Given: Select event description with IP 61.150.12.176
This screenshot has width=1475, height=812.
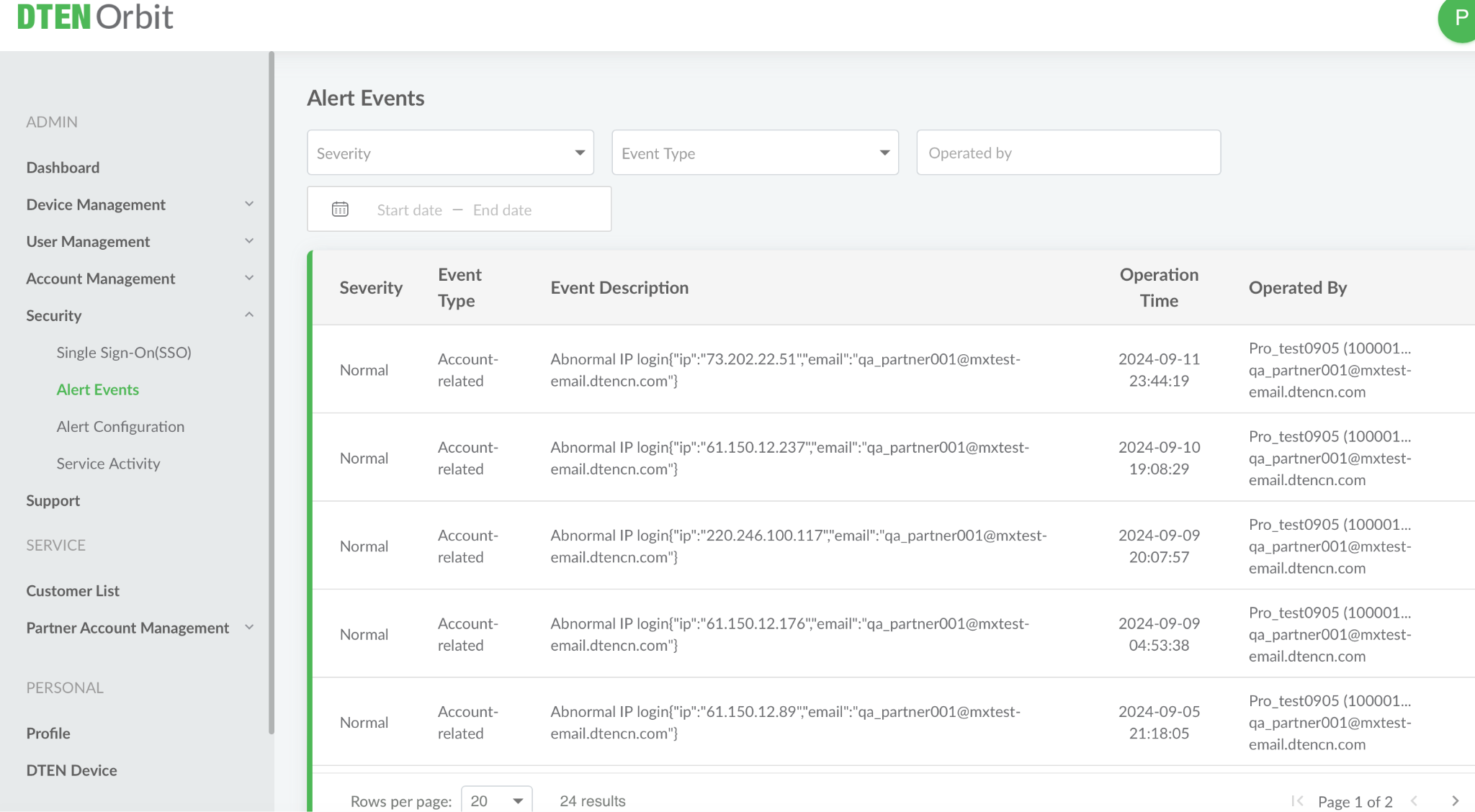Looking at the screenshot, I should point(789,634).
